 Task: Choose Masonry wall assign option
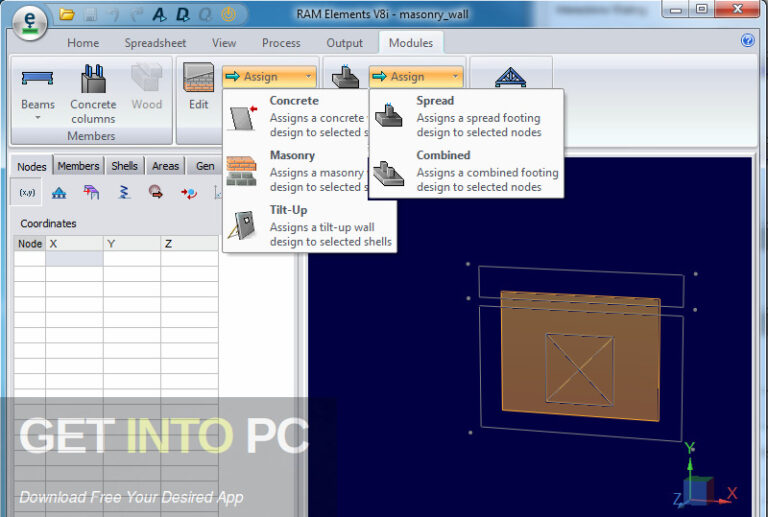coord(296,171)
